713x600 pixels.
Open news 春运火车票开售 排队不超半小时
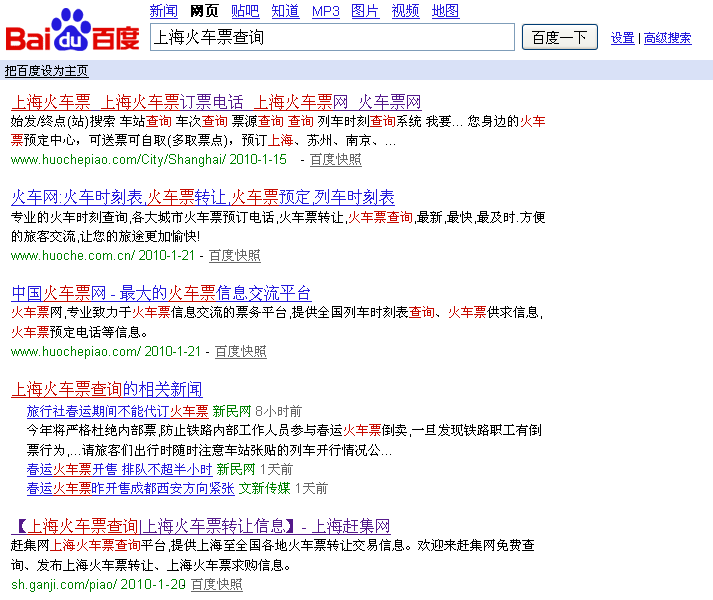coord(120,469)
